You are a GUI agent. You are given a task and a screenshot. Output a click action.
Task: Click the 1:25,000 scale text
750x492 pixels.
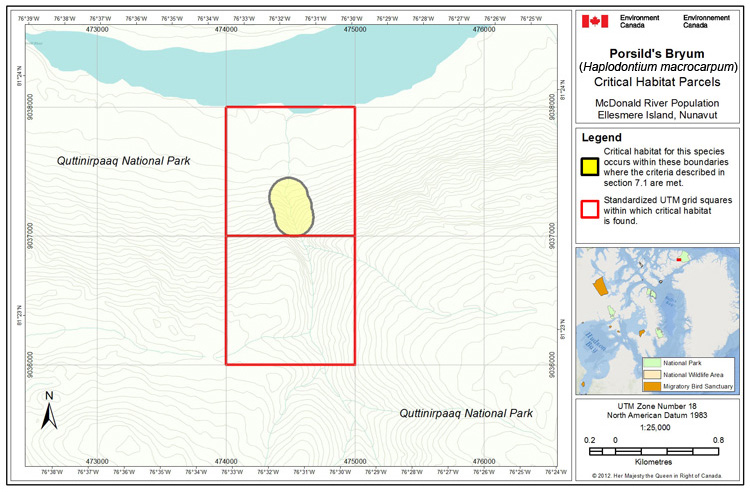(662, 424)
